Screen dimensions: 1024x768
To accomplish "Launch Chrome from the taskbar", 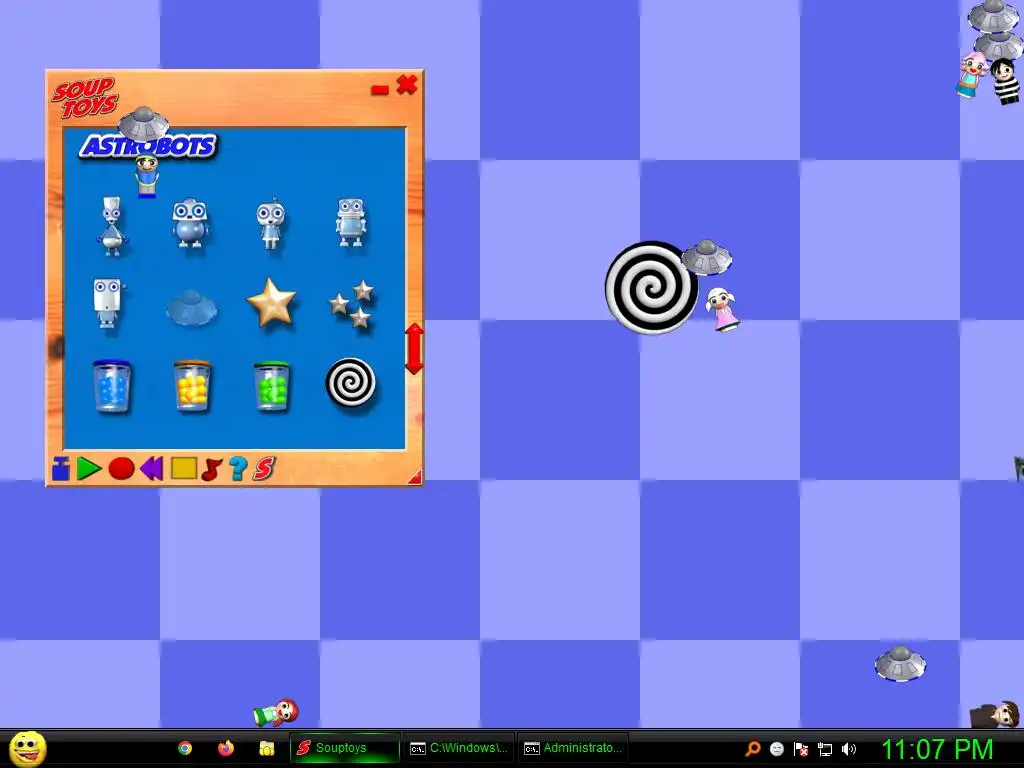I will (x=185, y=748).
